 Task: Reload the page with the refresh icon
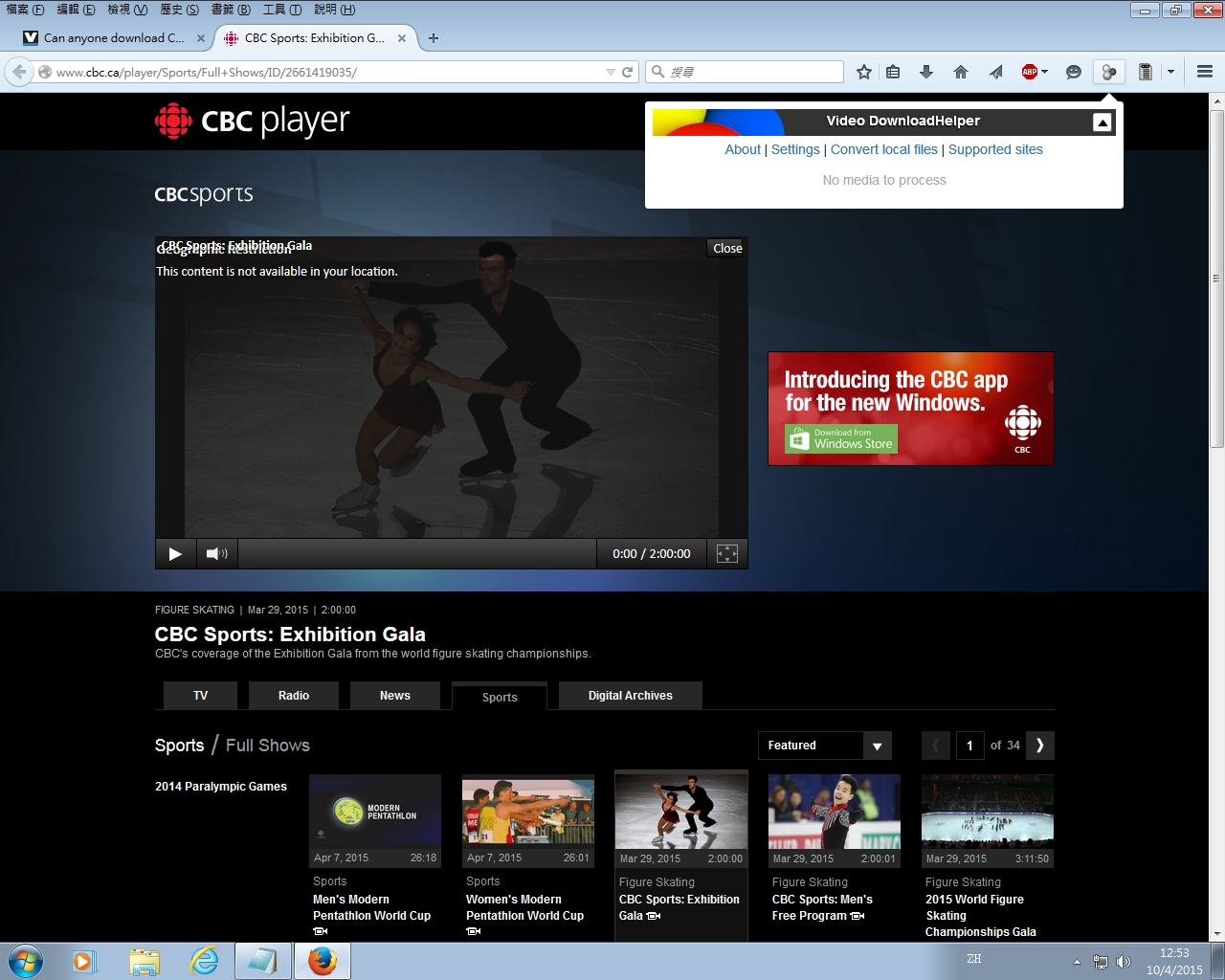[628, 72]
